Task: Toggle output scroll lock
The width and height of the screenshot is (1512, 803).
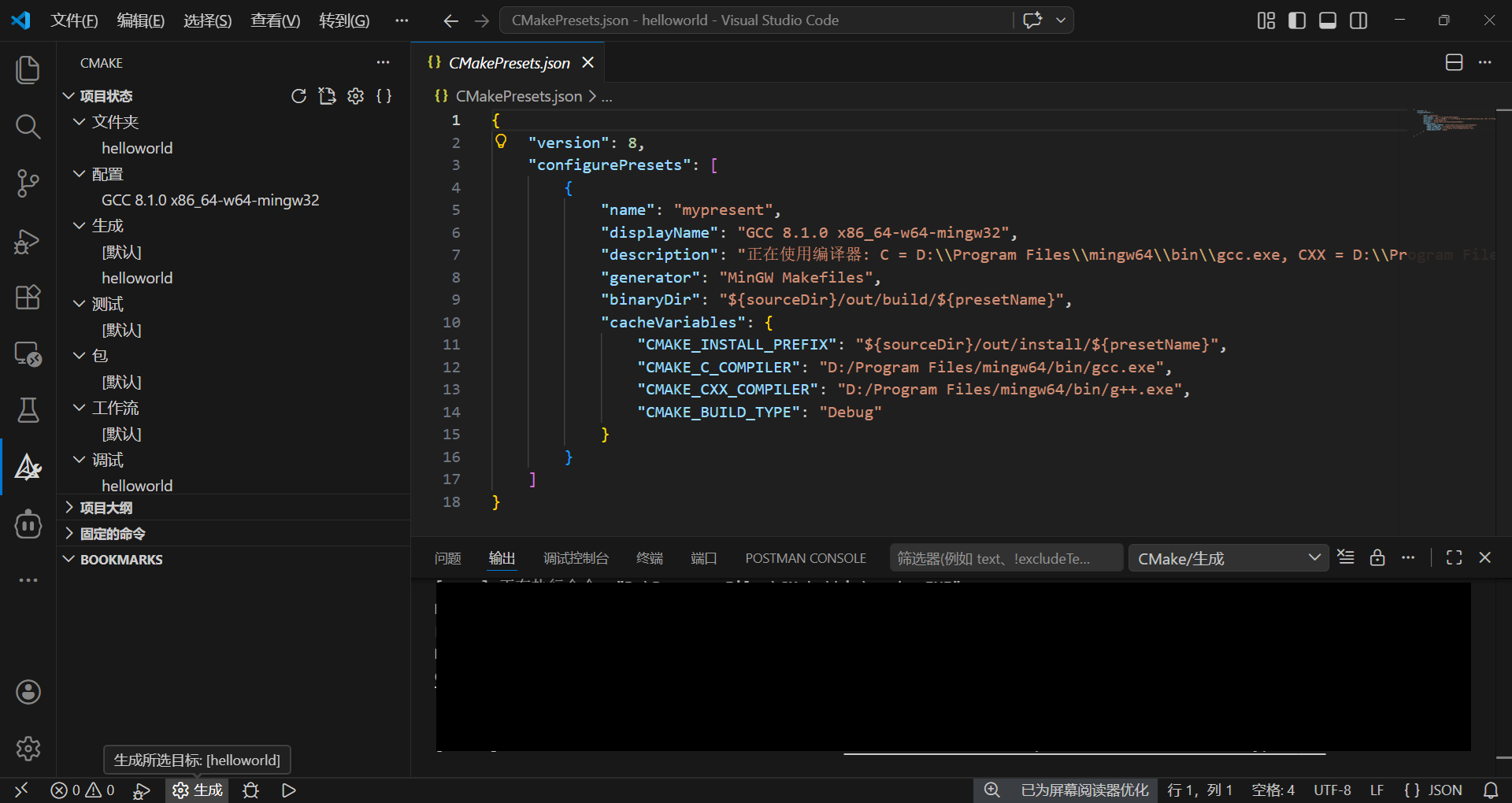Action: (1377, 557)
